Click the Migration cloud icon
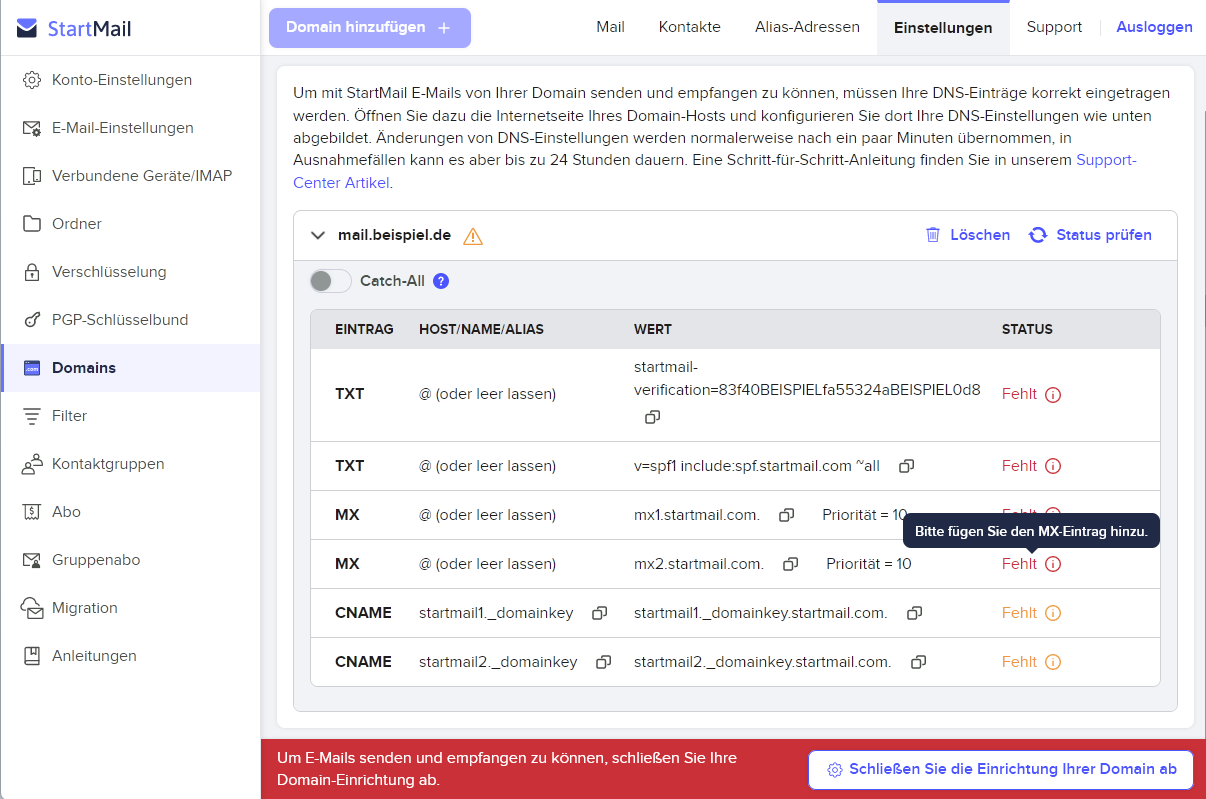Screen dimensions: 1206x799 click(x=32, y=608)
